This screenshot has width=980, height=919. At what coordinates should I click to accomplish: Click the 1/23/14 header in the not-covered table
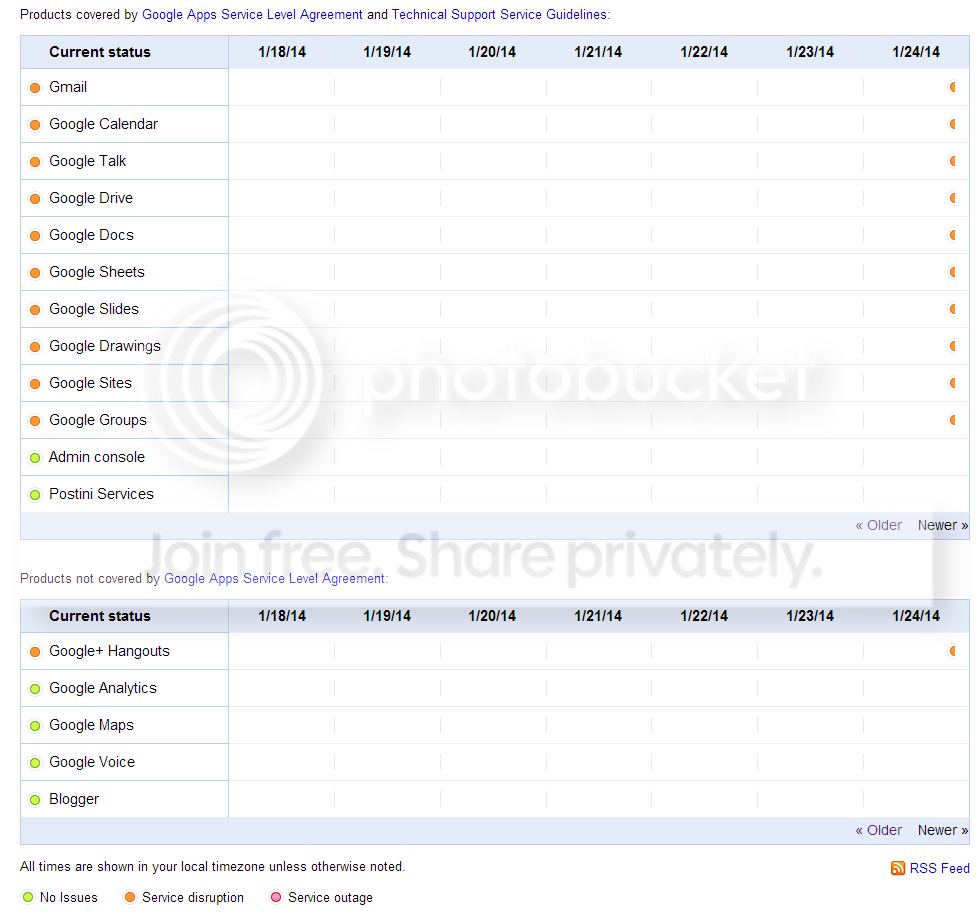pos(810,616)
